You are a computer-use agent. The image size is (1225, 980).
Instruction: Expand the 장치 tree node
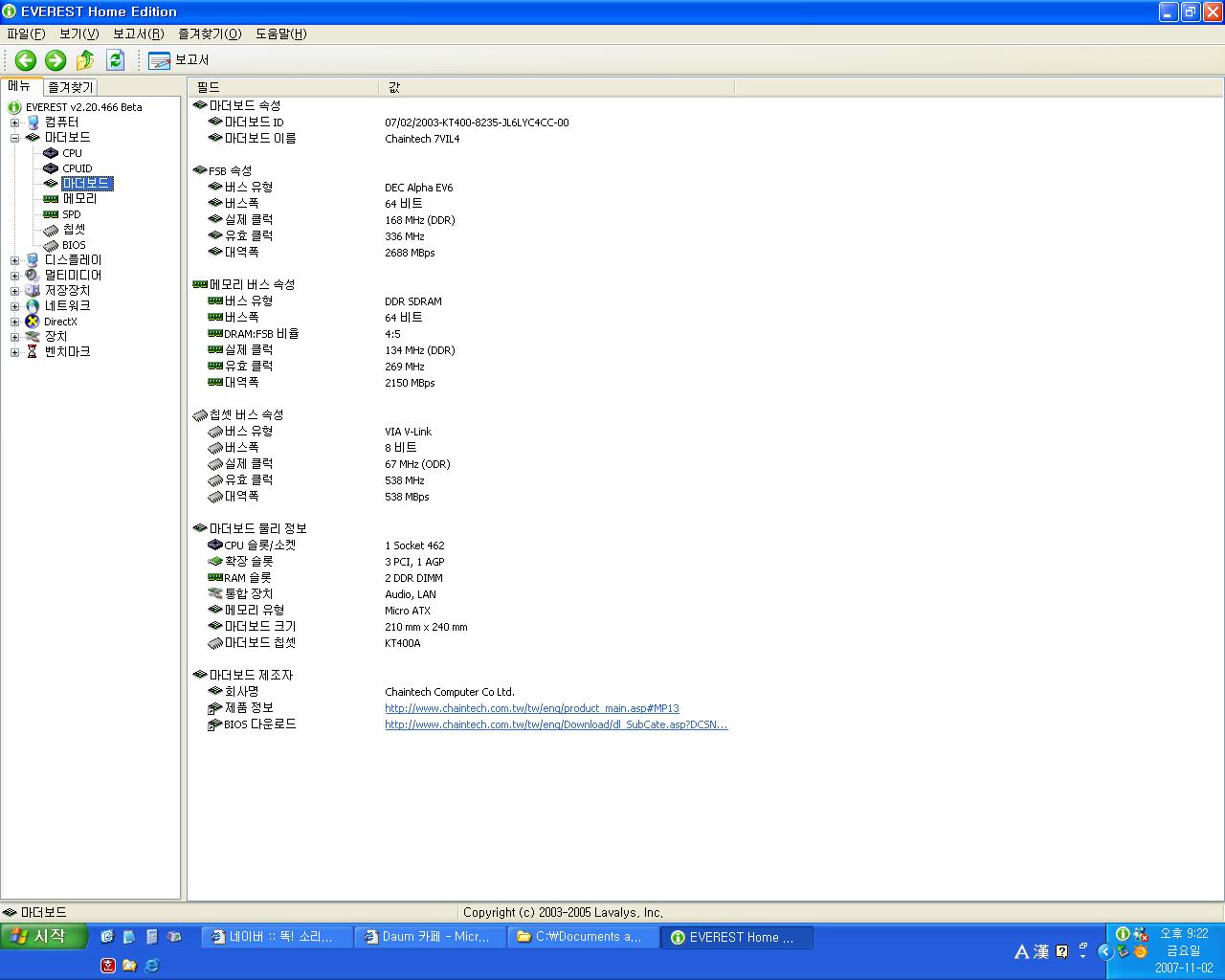click(14, 337)
